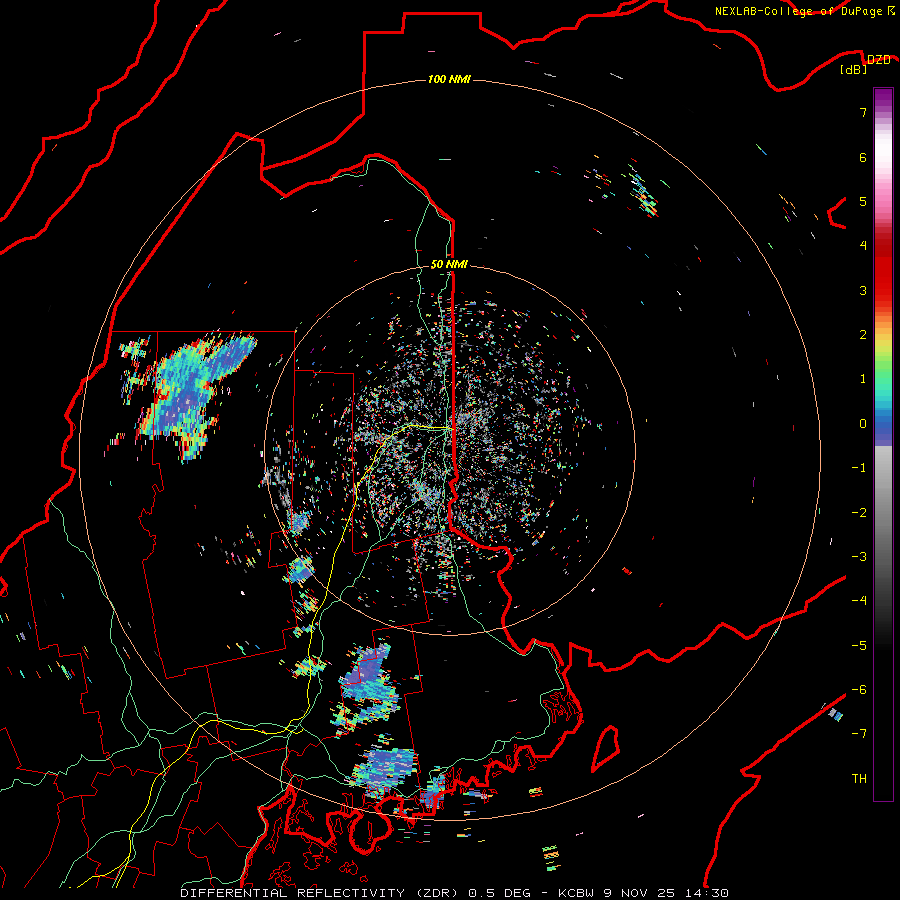Click the DIFFERENTIAL REFLECTIVITY (ZDR) caption title
This screenshot has width=900, height=900.
pyautogui.click(x=319, y=893)
